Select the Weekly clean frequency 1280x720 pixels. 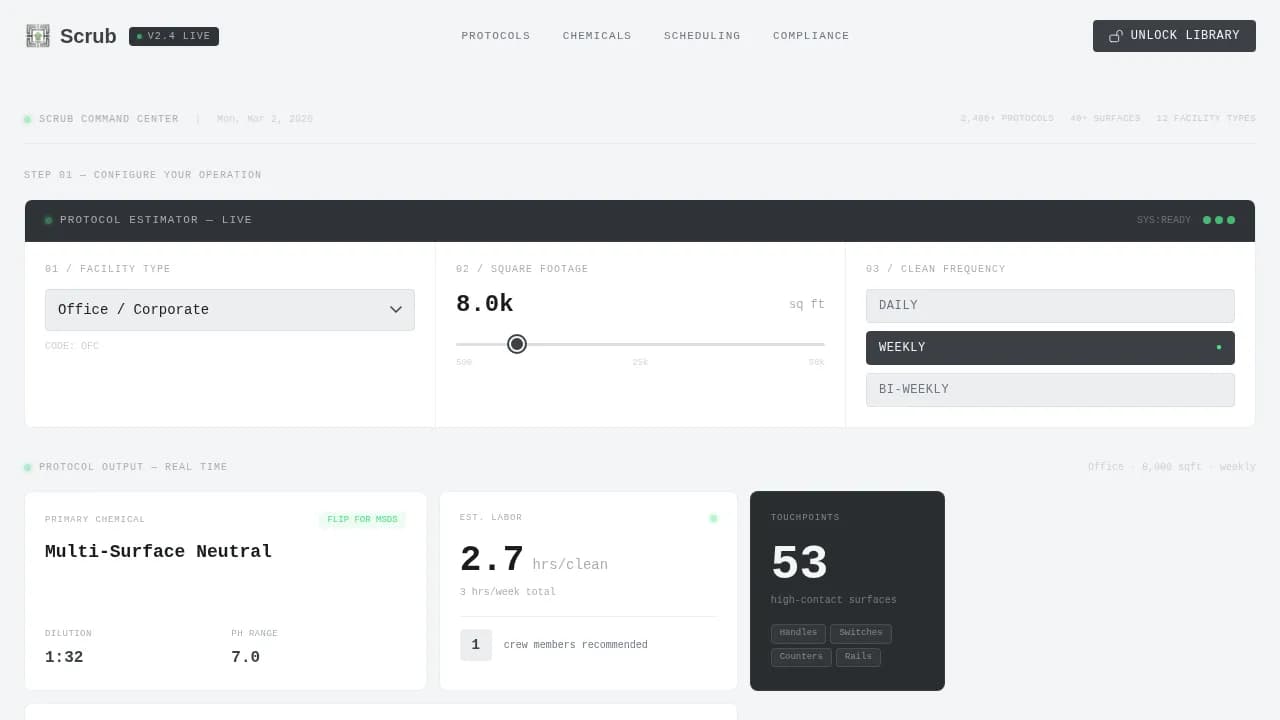[1050, 348]
